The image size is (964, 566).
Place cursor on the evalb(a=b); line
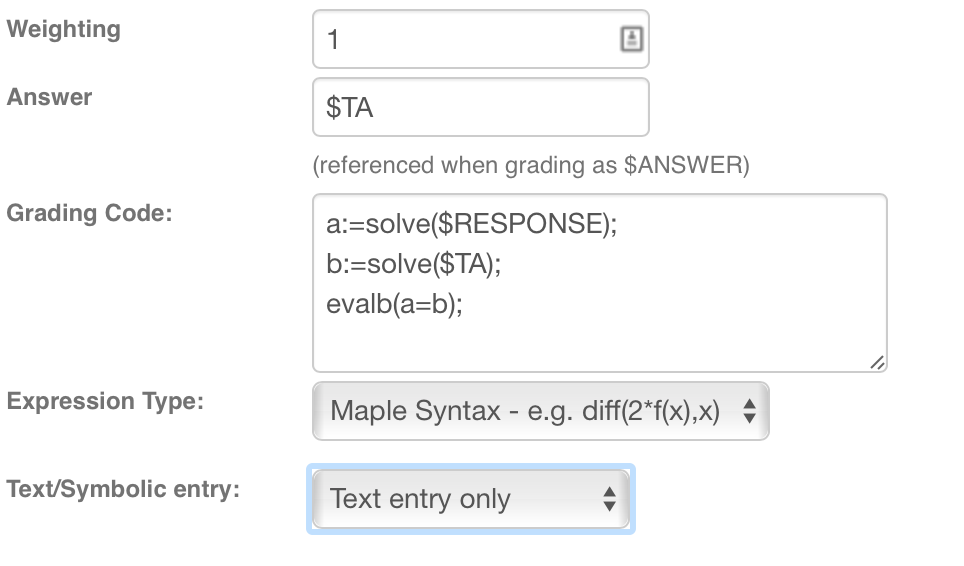[x=394, y=304]
